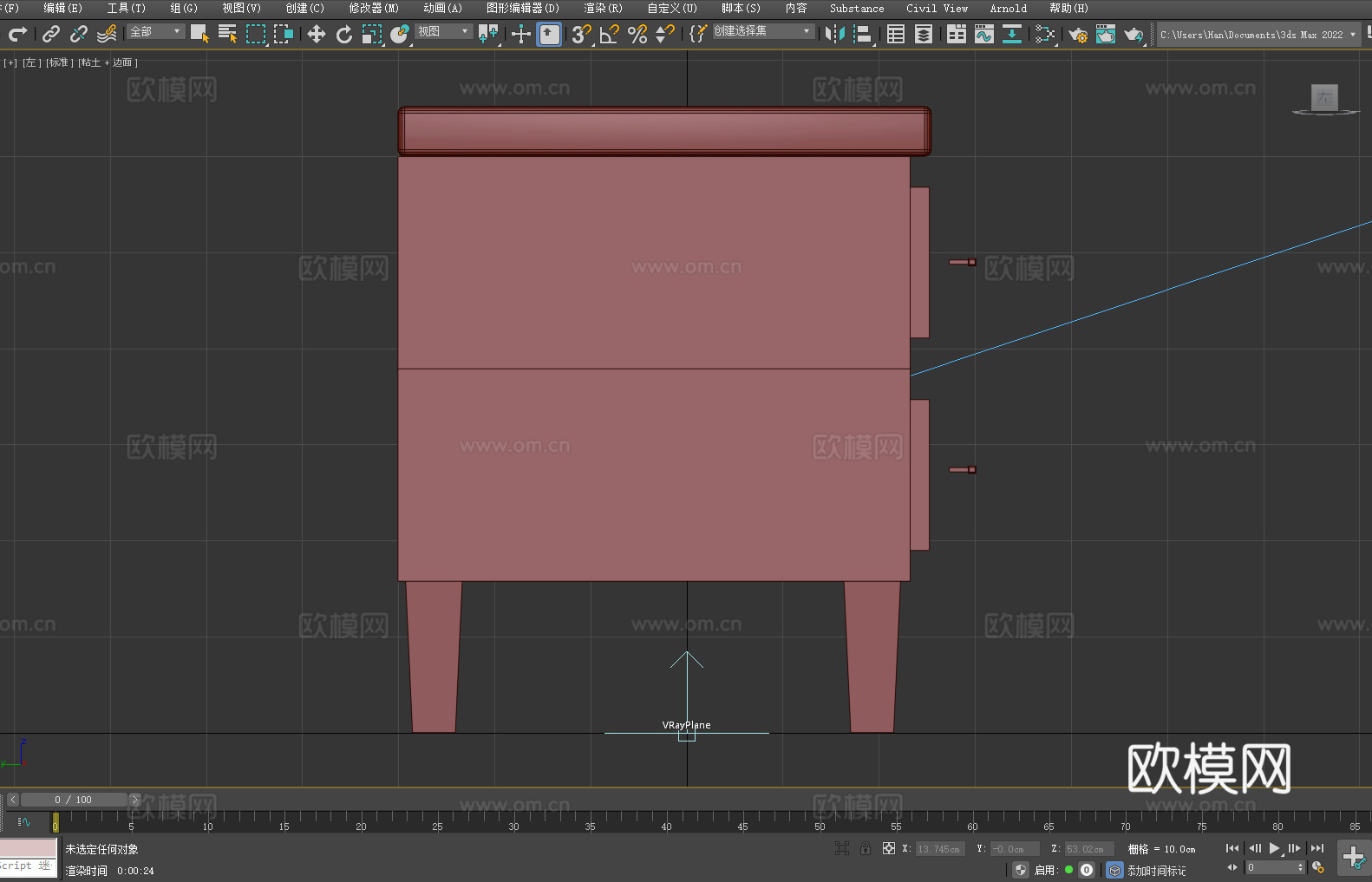Viewport: 1372px width, 882px height.
Task: Activate the Select and Scale tool
Action: click(x=372, y=34)
